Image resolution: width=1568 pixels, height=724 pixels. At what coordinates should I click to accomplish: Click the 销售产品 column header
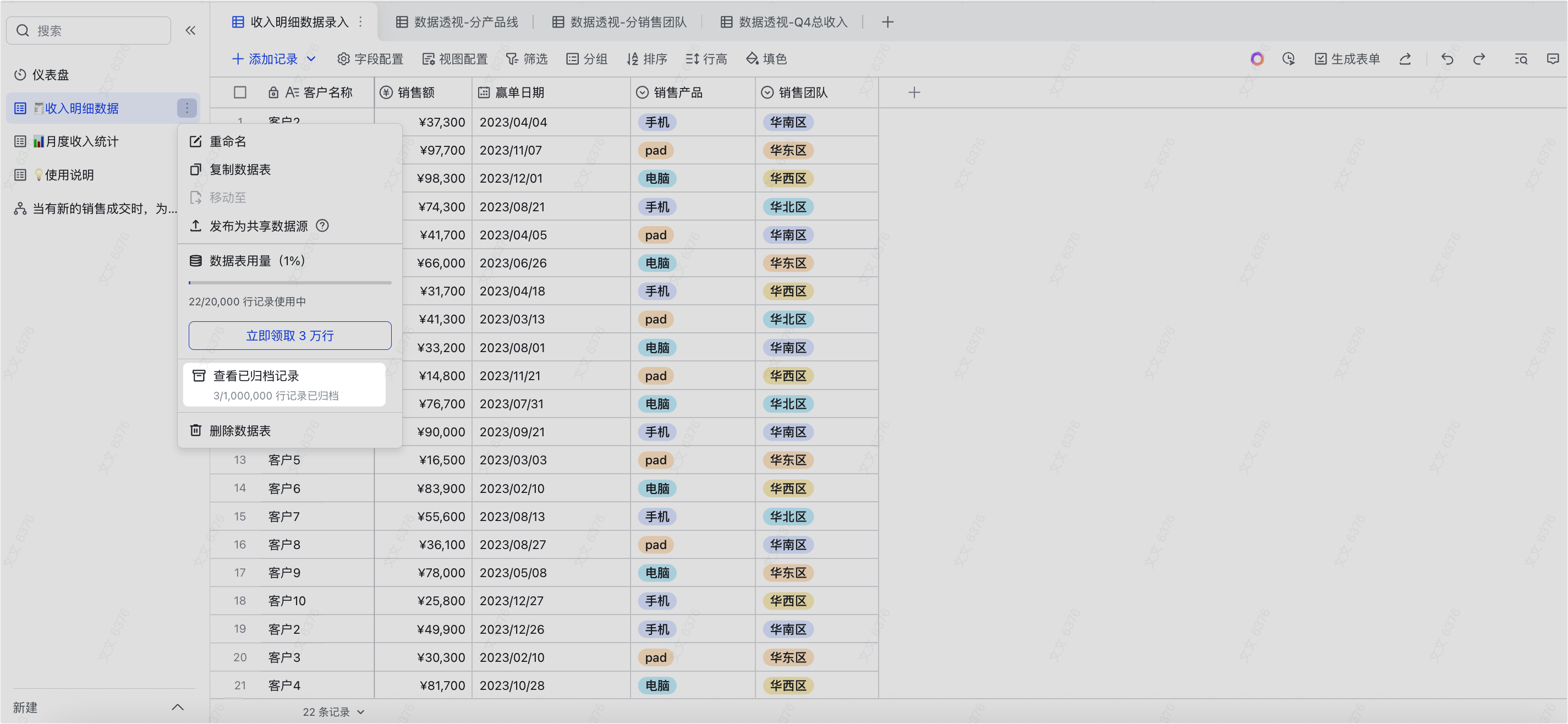coord(693,92)
